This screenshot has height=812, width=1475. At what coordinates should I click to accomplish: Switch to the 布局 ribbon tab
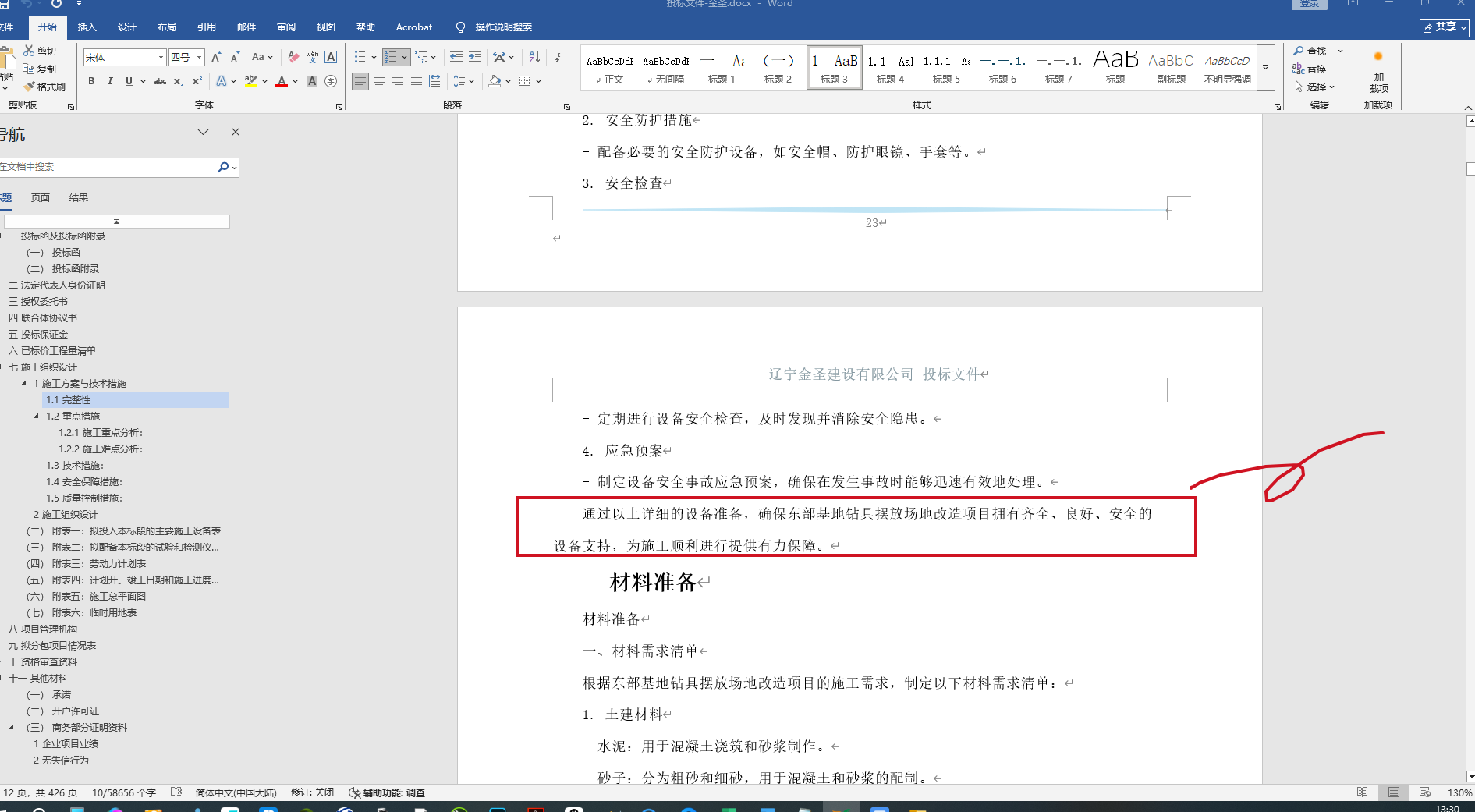[x=167, y=27]
